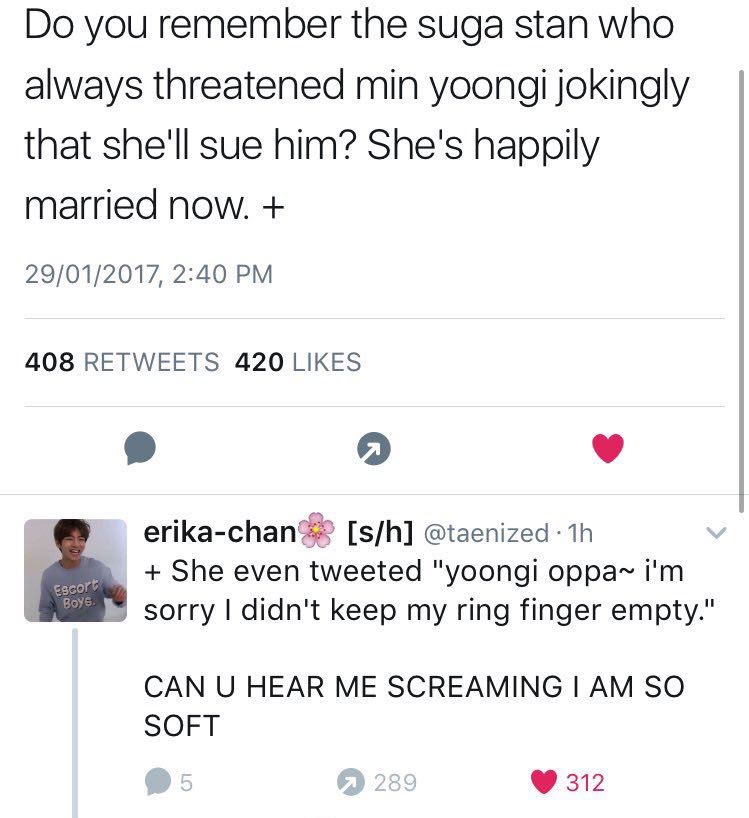View the 408 Retweets list
Screen dimensions: 749x818
pos(122,362)
